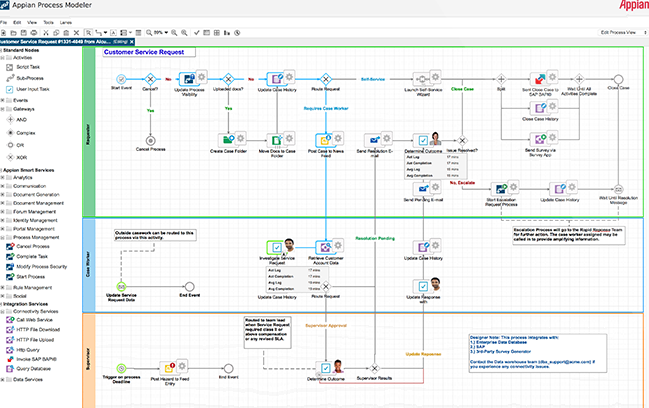Pick the XOR gateway from palette

point(10,156)
